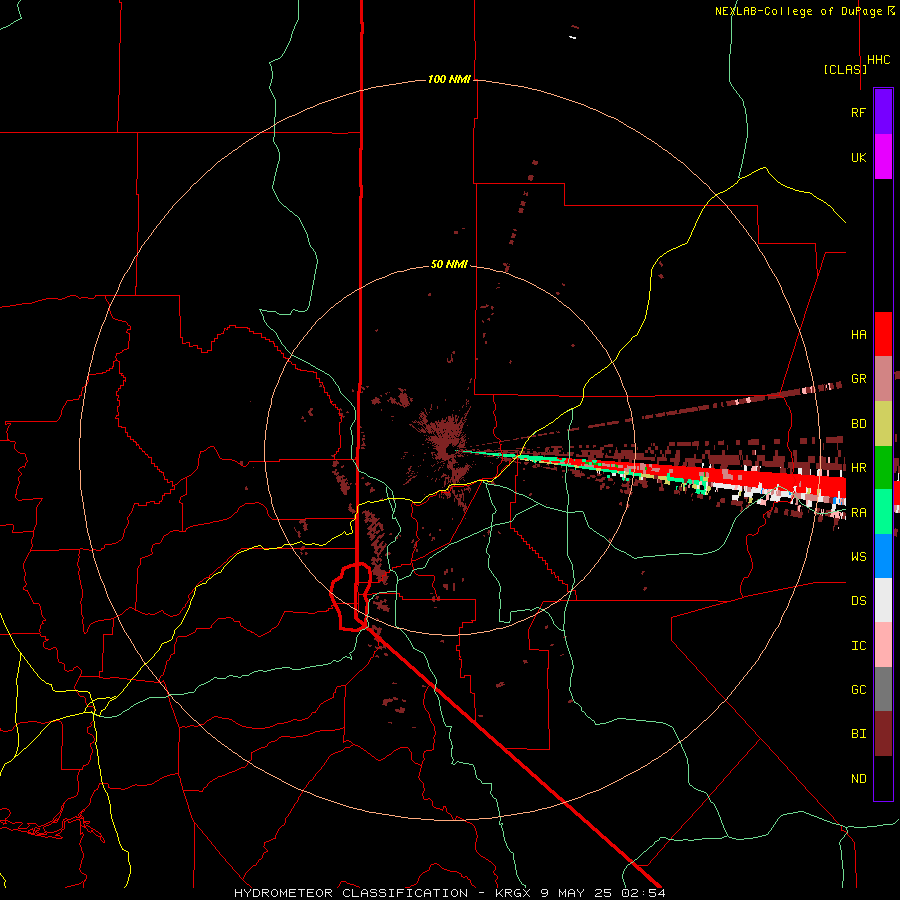Viewport: 900px width, 900px height.
Task: Click the '[CLAS]' unit label
Action: coord(845,69)
